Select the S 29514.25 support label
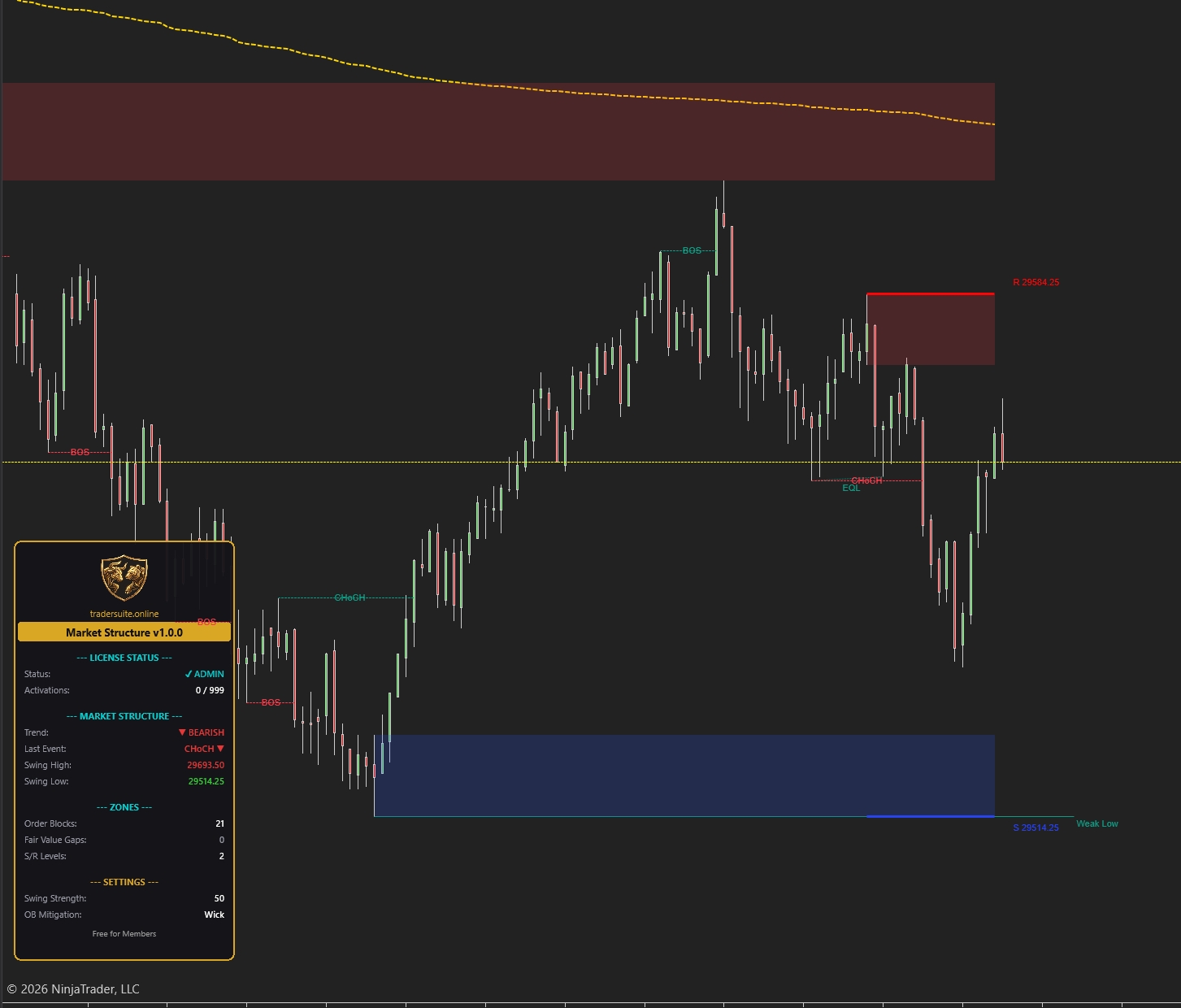 pyautogui.click(x=1036, y=828)
